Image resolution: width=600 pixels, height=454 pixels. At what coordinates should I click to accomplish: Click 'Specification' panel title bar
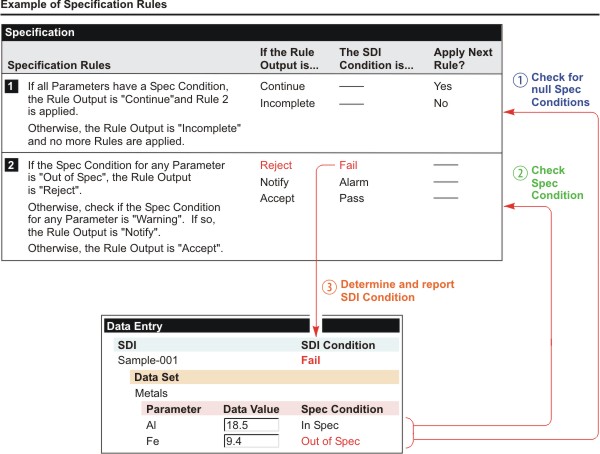[x=251, y=33]
